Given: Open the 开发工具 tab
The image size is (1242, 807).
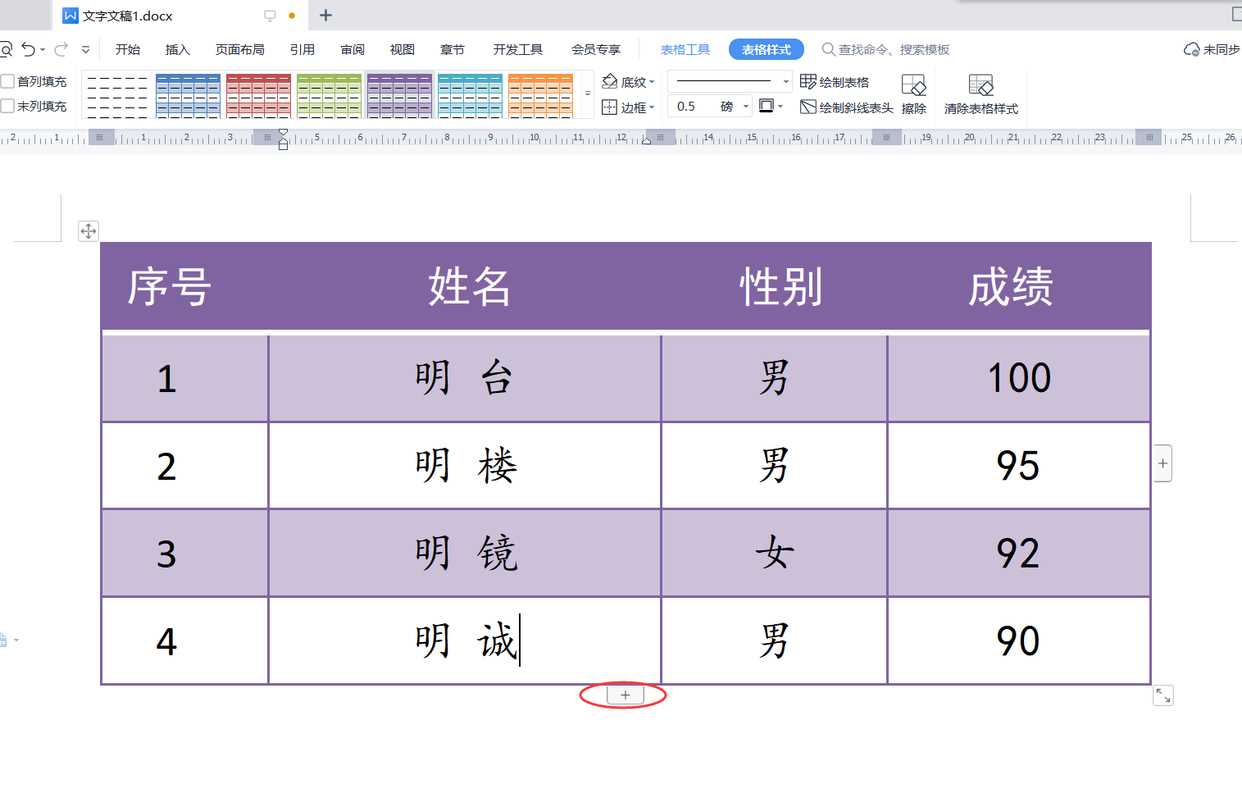Looking at the screenshot, I should 518,49.
